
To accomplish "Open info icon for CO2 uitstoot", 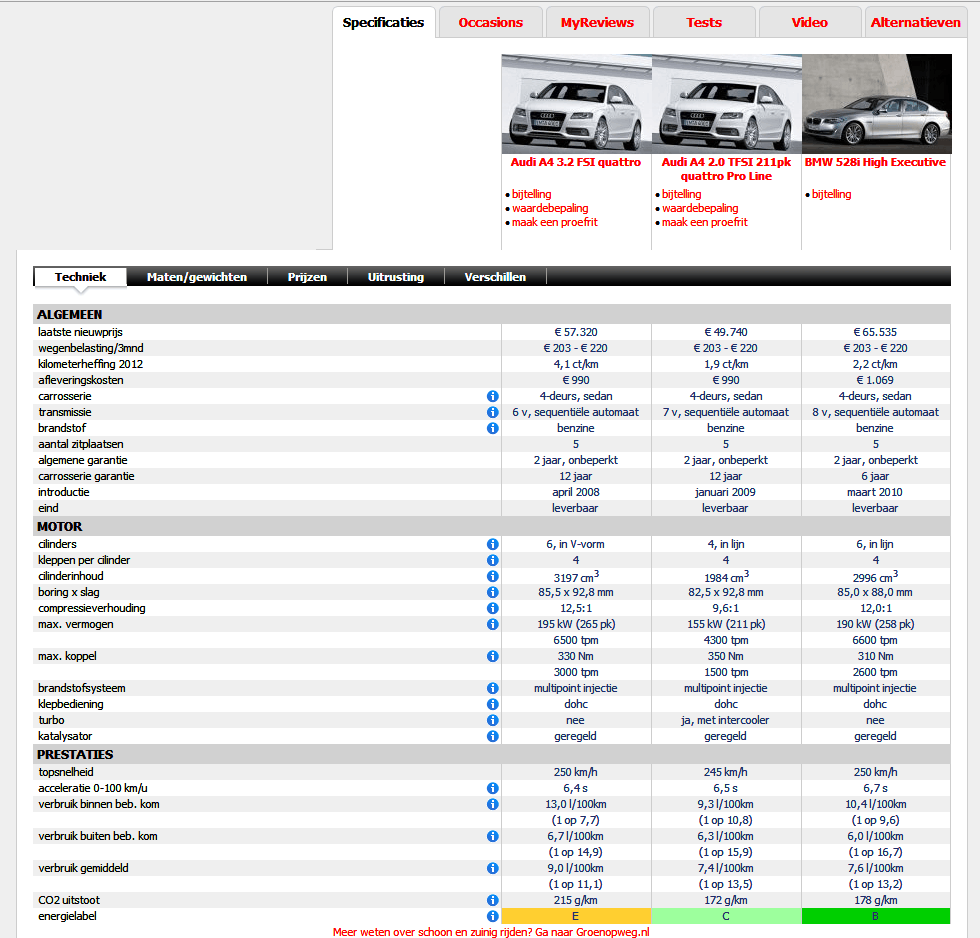I will pos(492,900).
